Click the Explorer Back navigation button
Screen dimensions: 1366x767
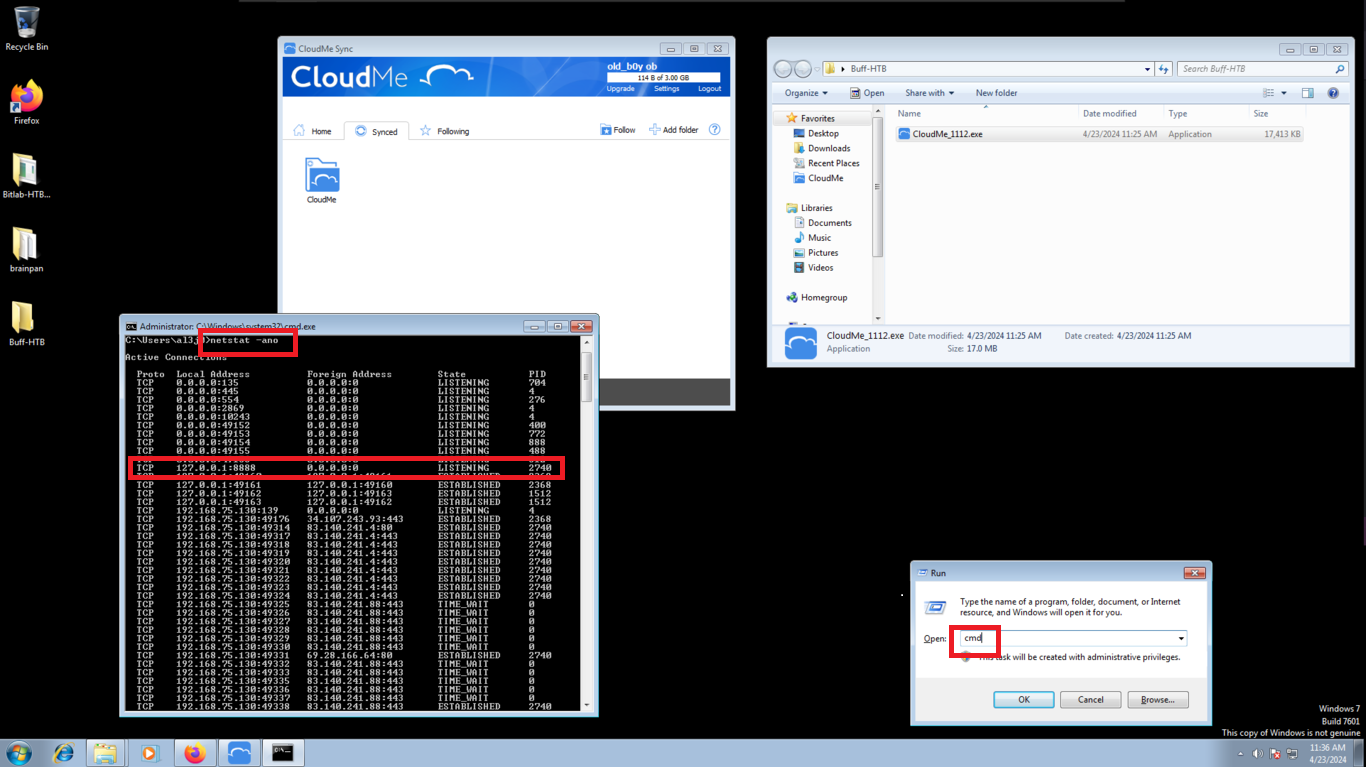(784, 69)
